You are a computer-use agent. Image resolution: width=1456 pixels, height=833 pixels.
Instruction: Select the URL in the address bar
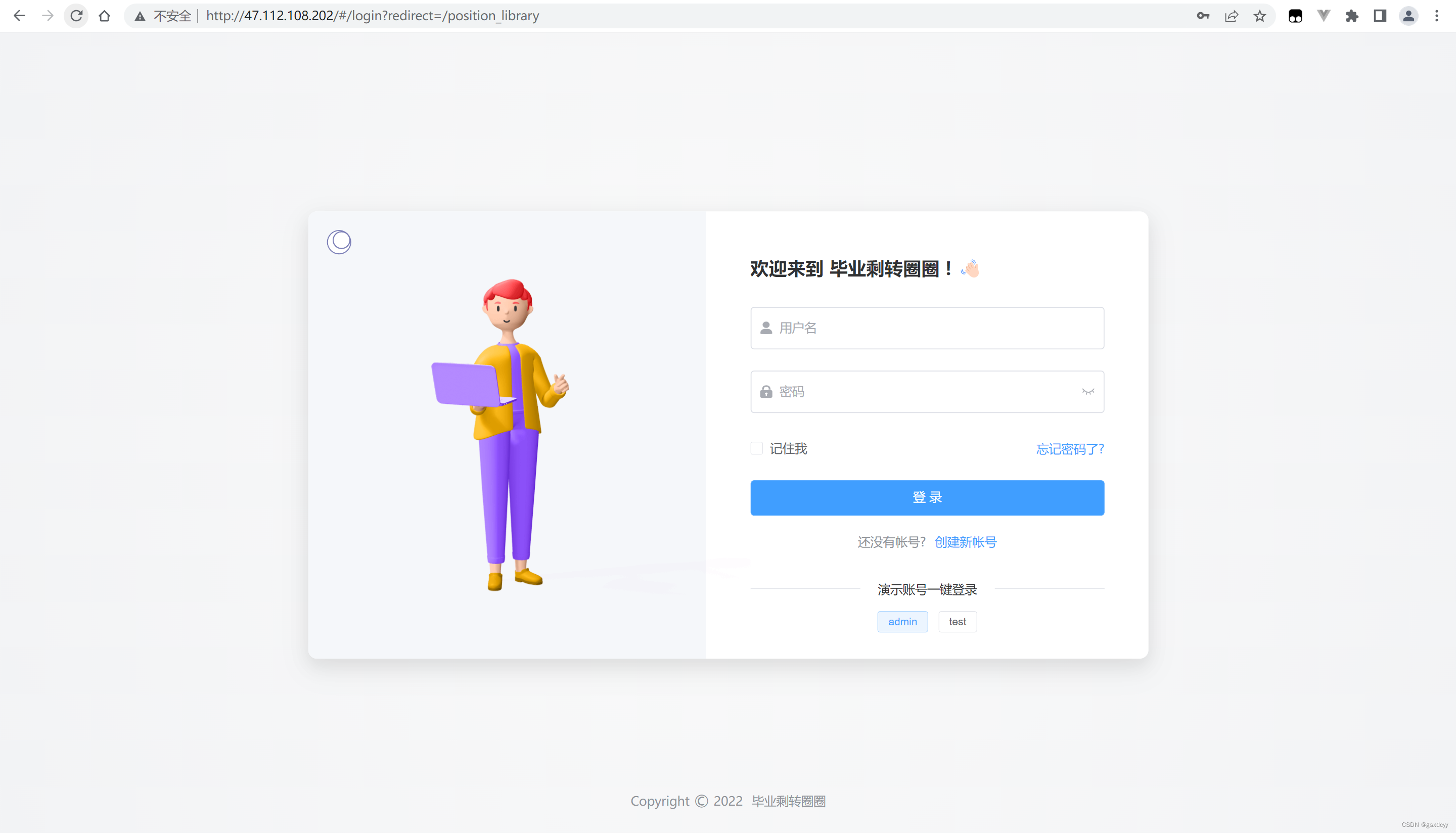tap(373, 16)
